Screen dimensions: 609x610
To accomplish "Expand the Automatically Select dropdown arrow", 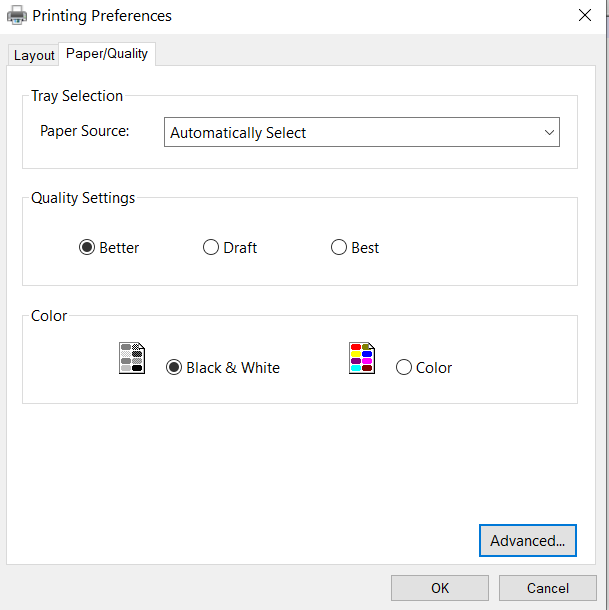I will [x=548, y=132].
